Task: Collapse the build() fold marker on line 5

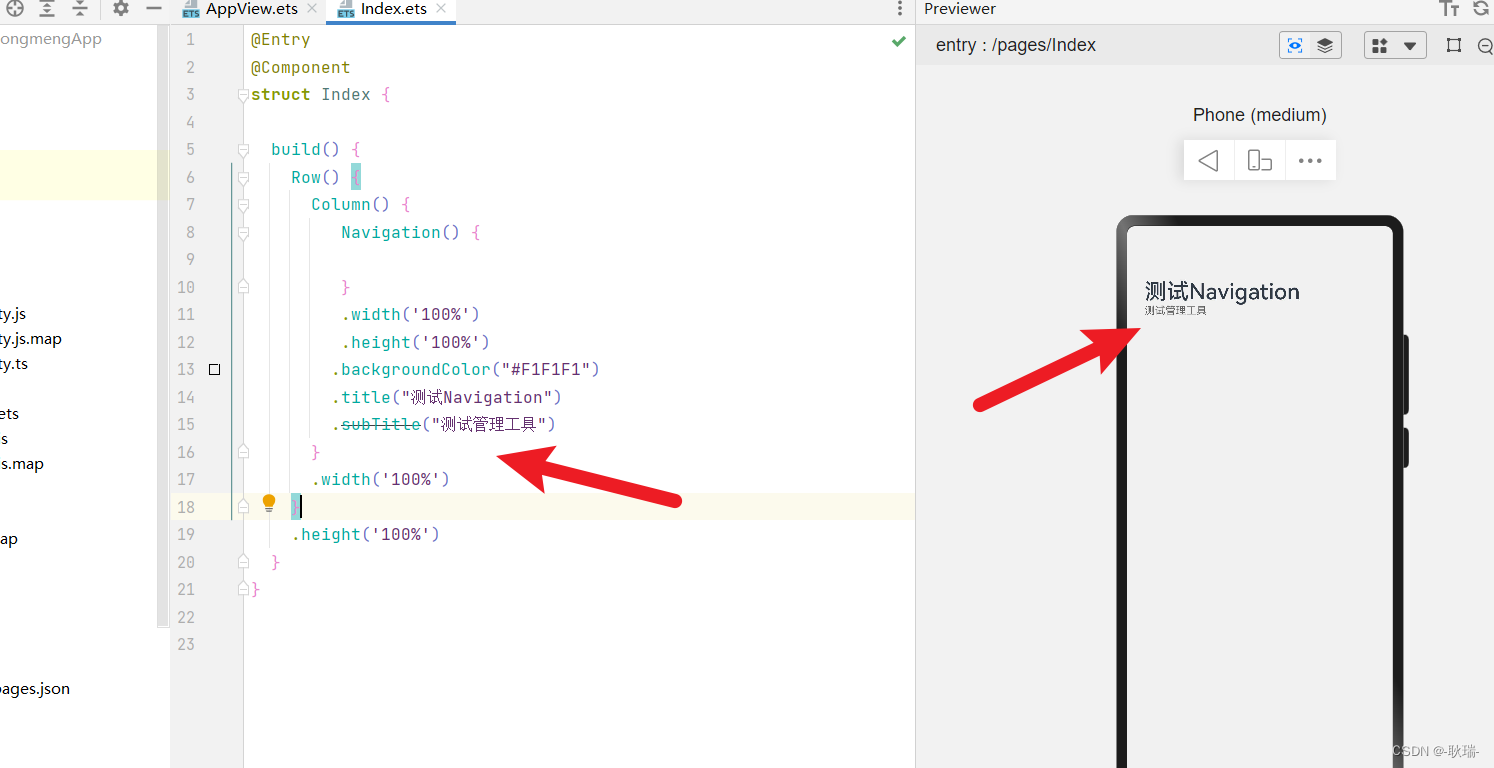Action: tap(243, 150)
